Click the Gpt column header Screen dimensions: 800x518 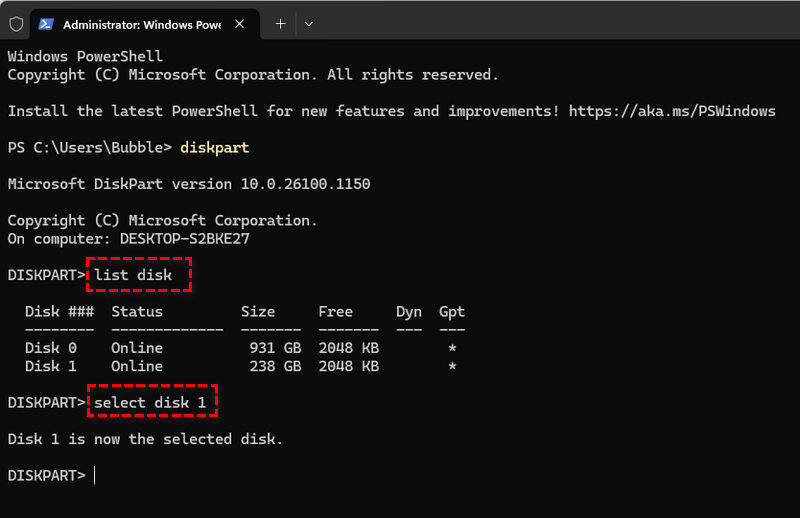[452, 312]
